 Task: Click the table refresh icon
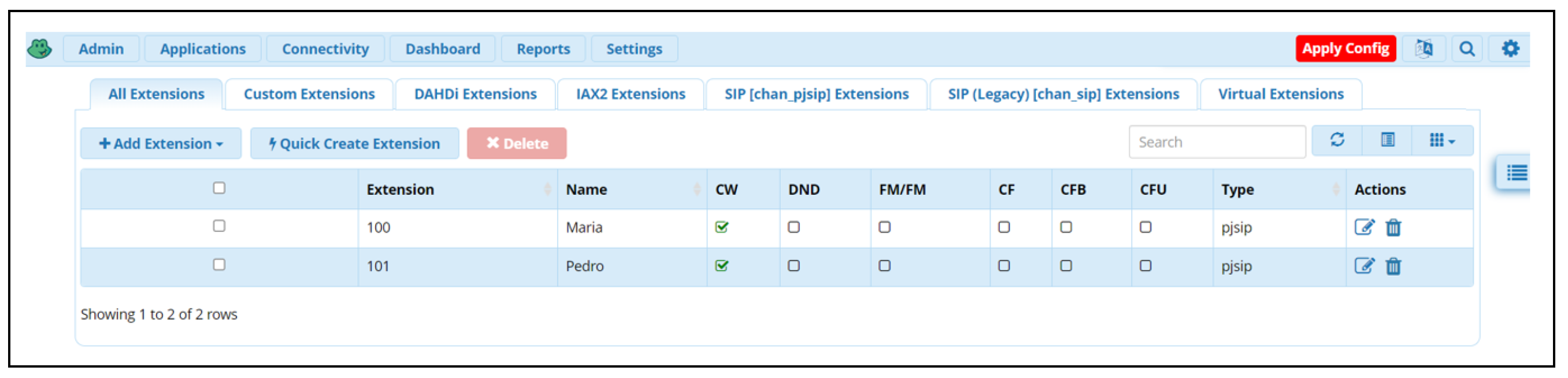click(x=1337, y=140)
